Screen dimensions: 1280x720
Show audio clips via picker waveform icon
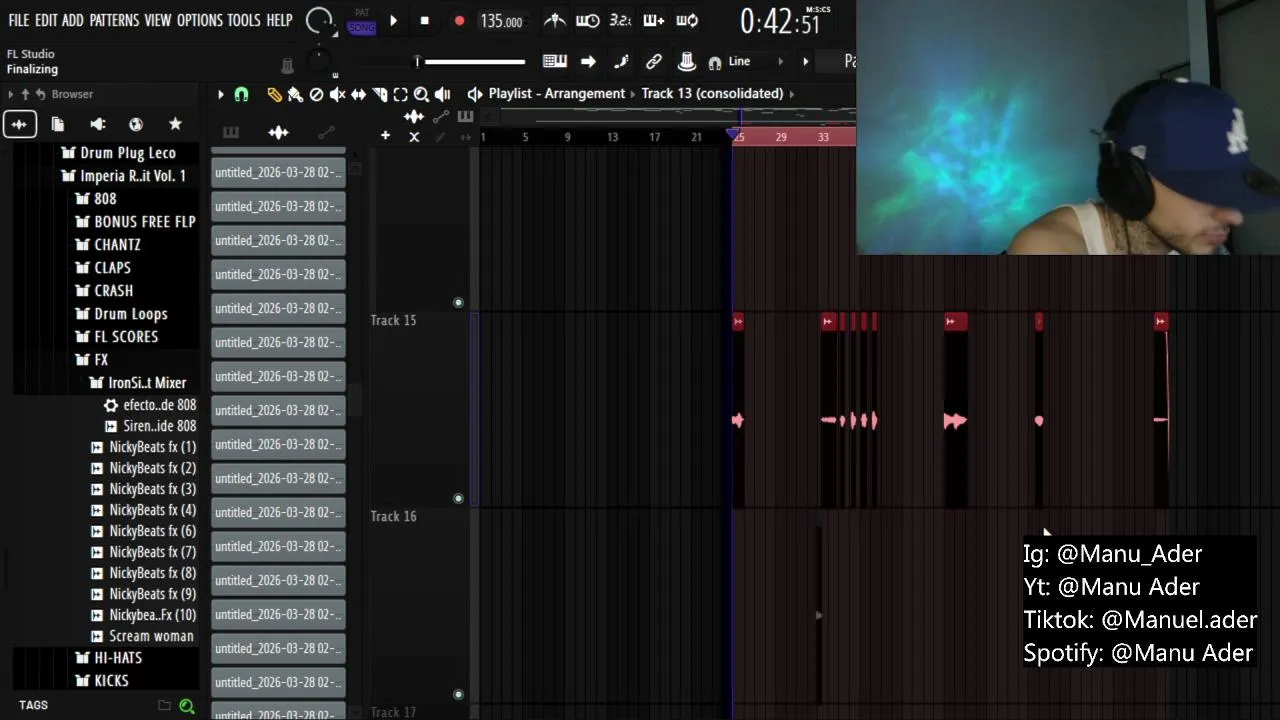[279, 132]
